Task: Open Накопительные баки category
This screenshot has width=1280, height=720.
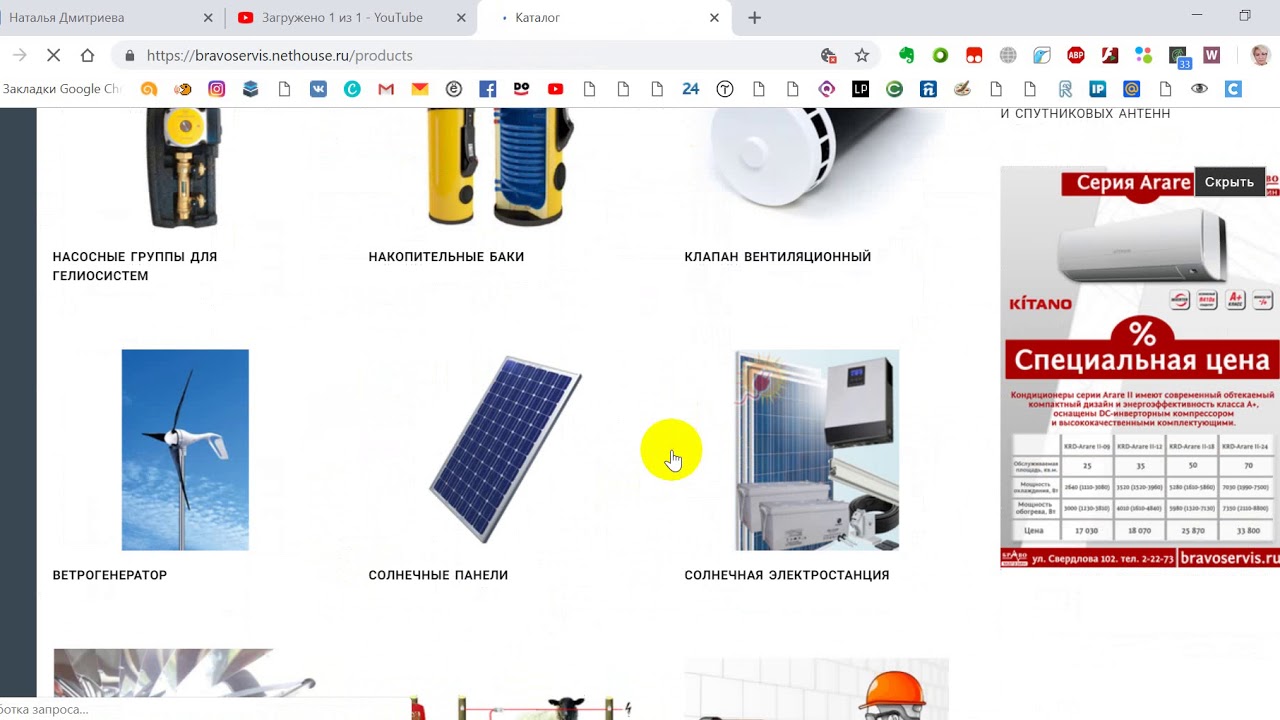Action: (x=446, y=257)
